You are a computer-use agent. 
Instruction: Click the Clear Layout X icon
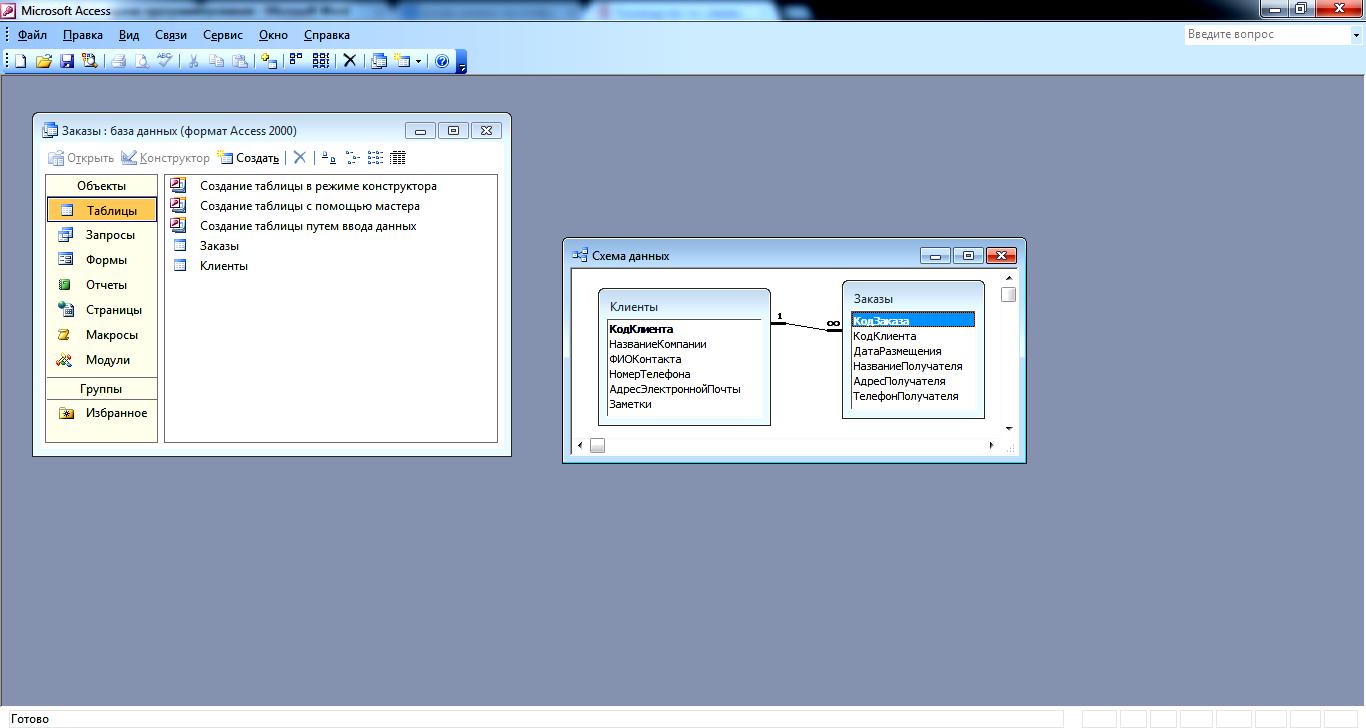pos(350,61)
